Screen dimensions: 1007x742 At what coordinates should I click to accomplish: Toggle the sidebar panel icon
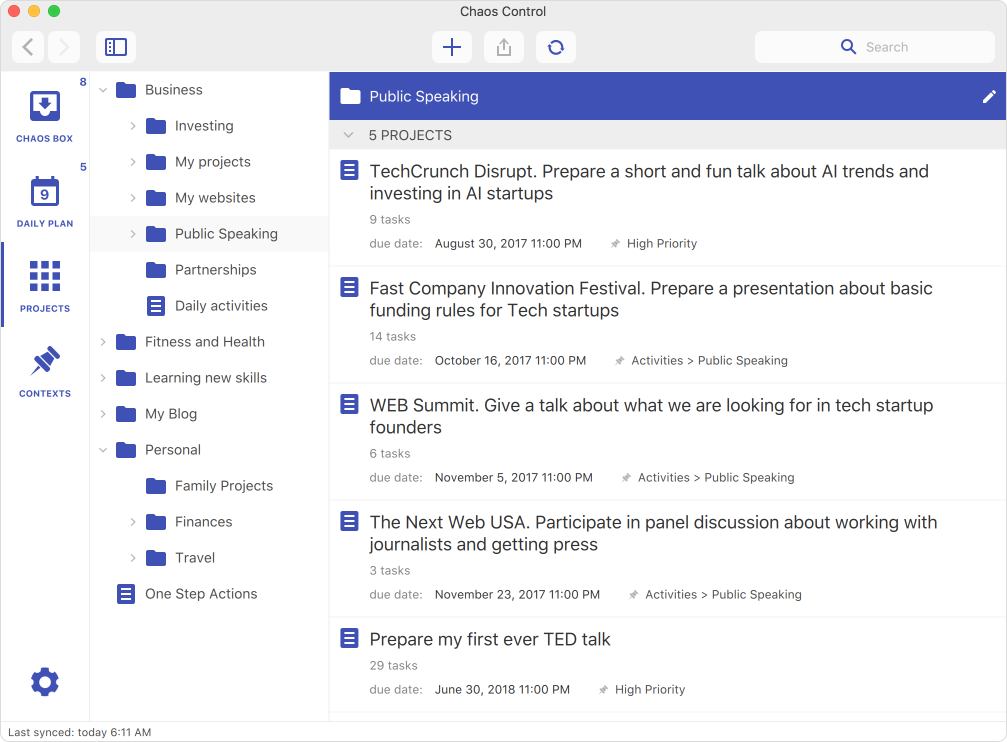click(x=116, y=47)
